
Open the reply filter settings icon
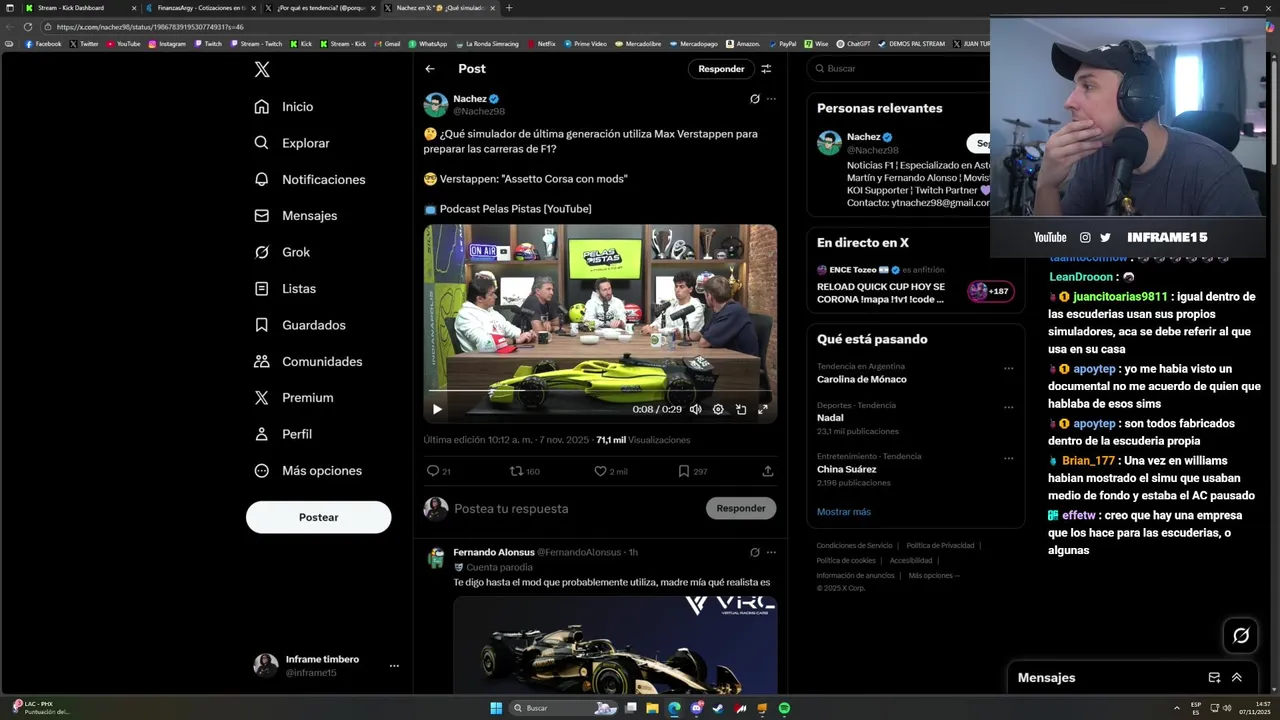pyautogui.click(x=766, y=69)
